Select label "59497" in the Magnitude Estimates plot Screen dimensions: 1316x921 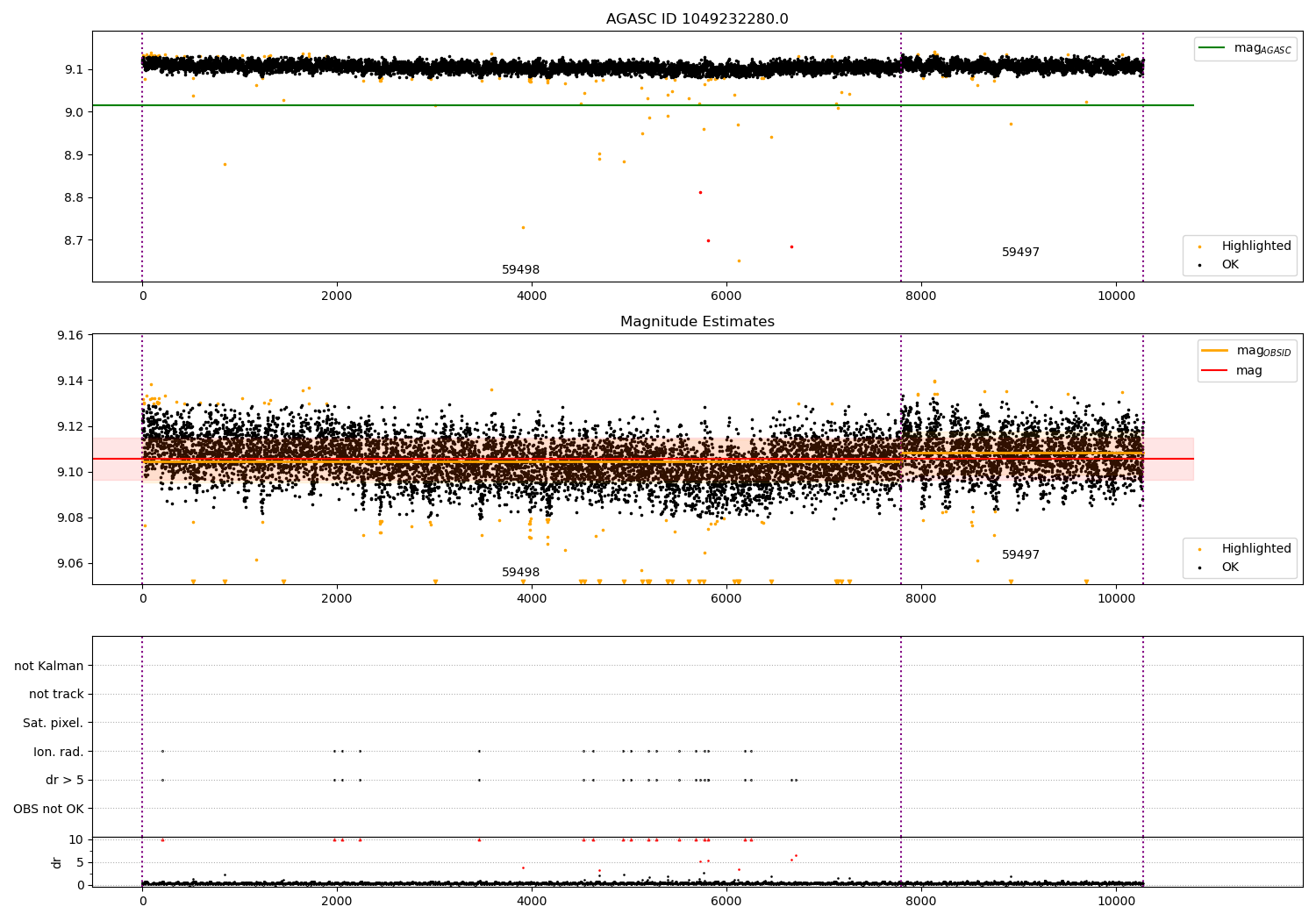[x=1021, y=555]
